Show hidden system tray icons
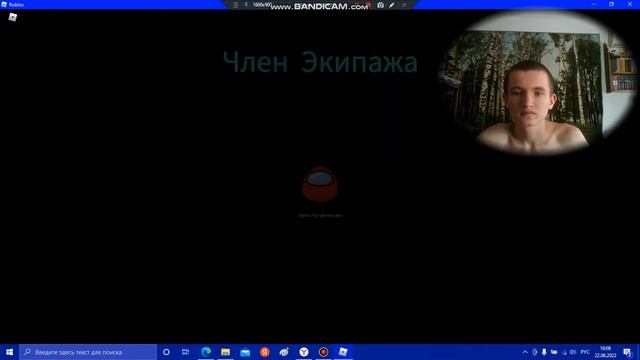Viewport: 640px width, 360px height. pyautogui.click(x=525, y=352)
